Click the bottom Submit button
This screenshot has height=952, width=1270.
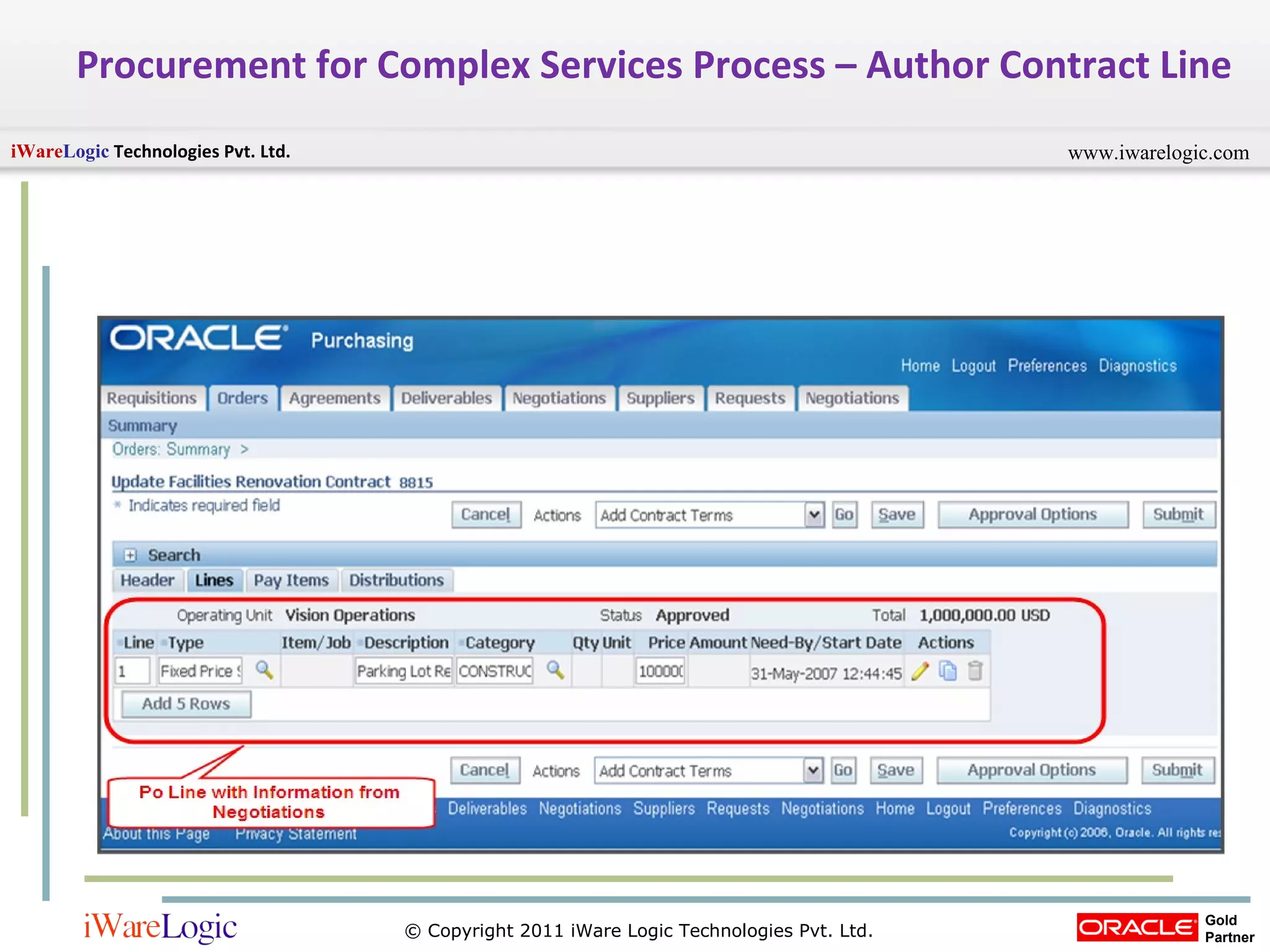tap(1178, 771)
